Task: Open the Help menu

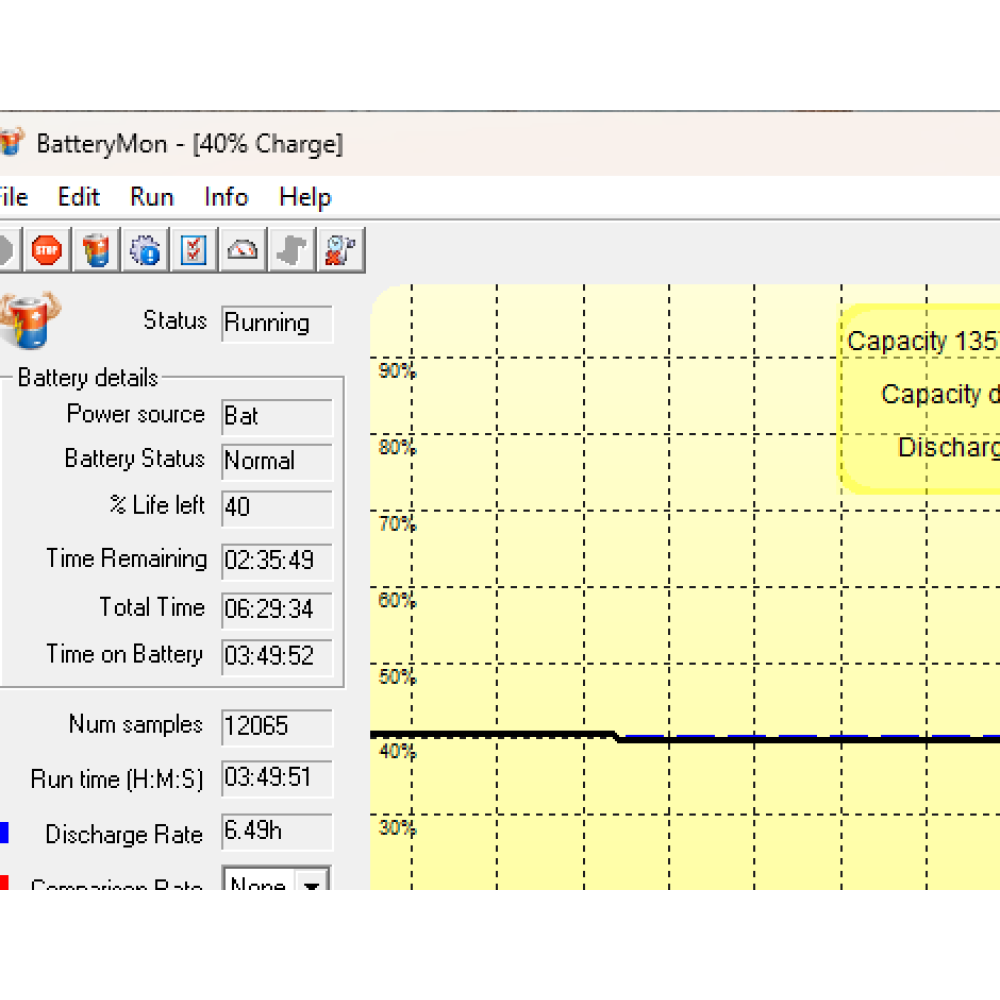Action: pos(305,197)
